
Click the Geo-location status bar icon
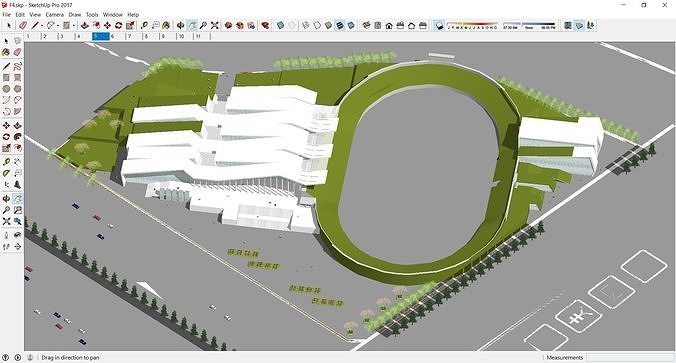(x=6, y=357)
